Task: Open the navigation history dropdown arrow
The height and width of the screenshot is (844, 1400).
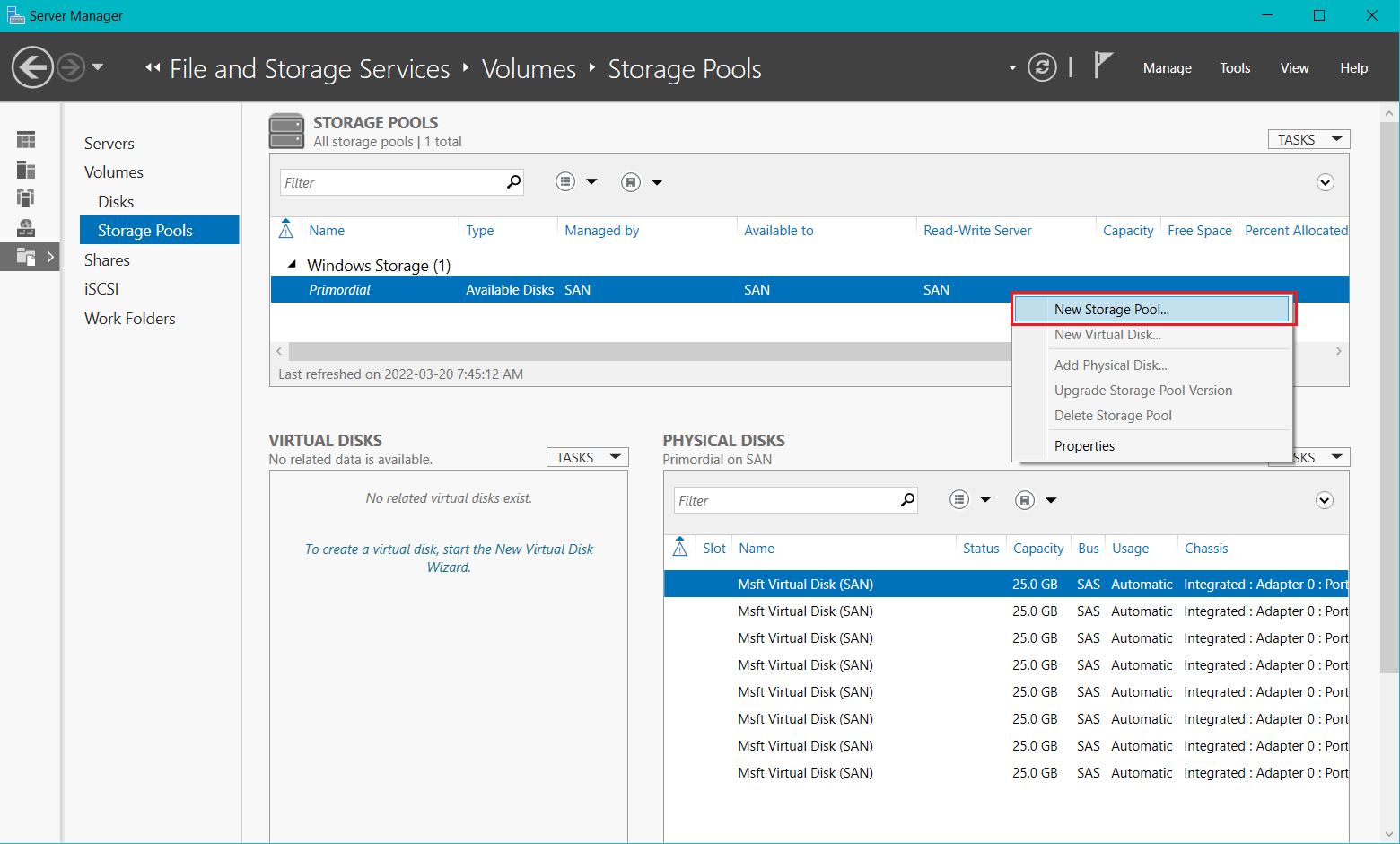Action: (x=98, y=67)
